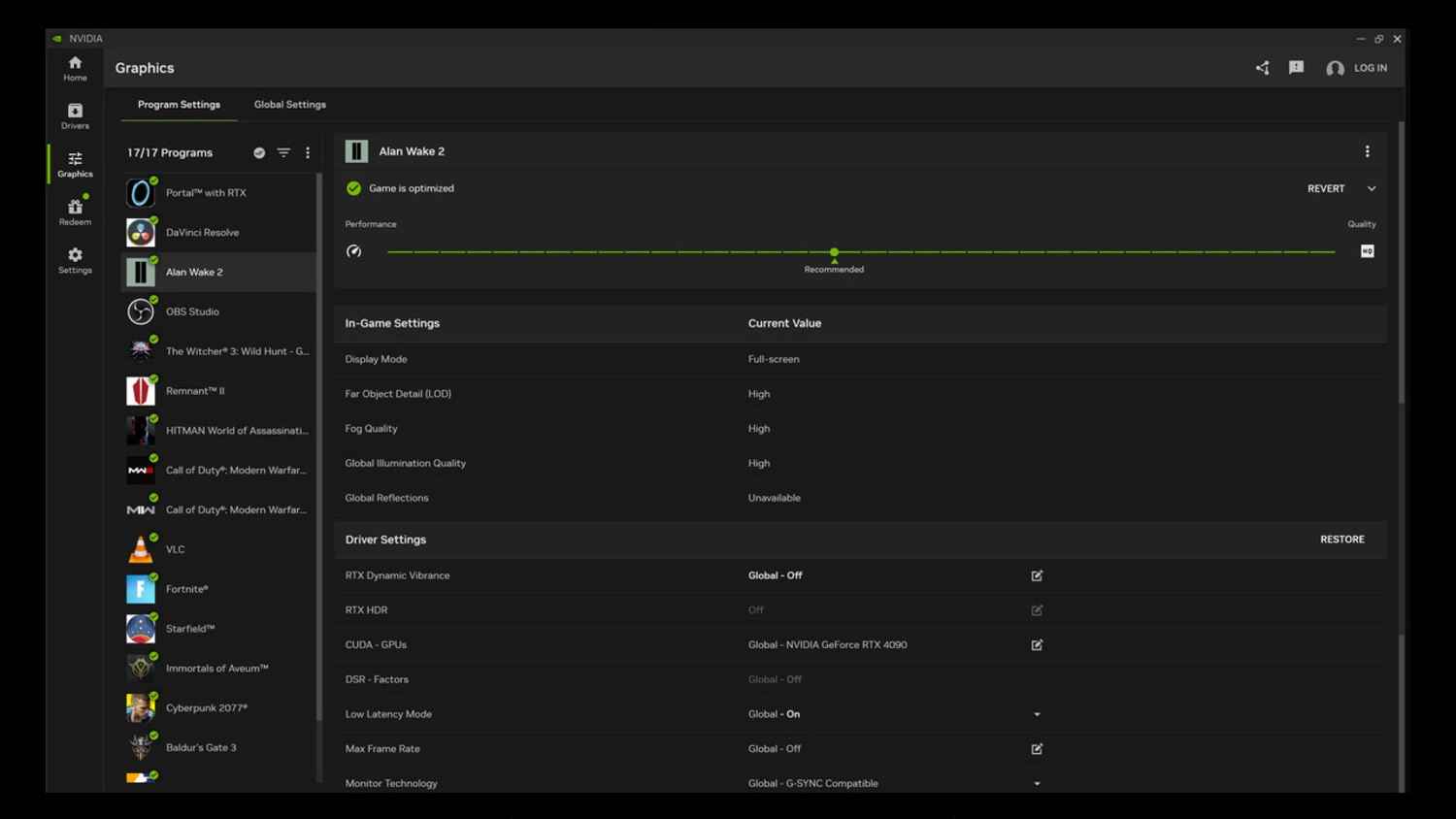1456x819 pixels.
Task: Click the edit icon next to CUDA - GPUs
Action: 1037,644
